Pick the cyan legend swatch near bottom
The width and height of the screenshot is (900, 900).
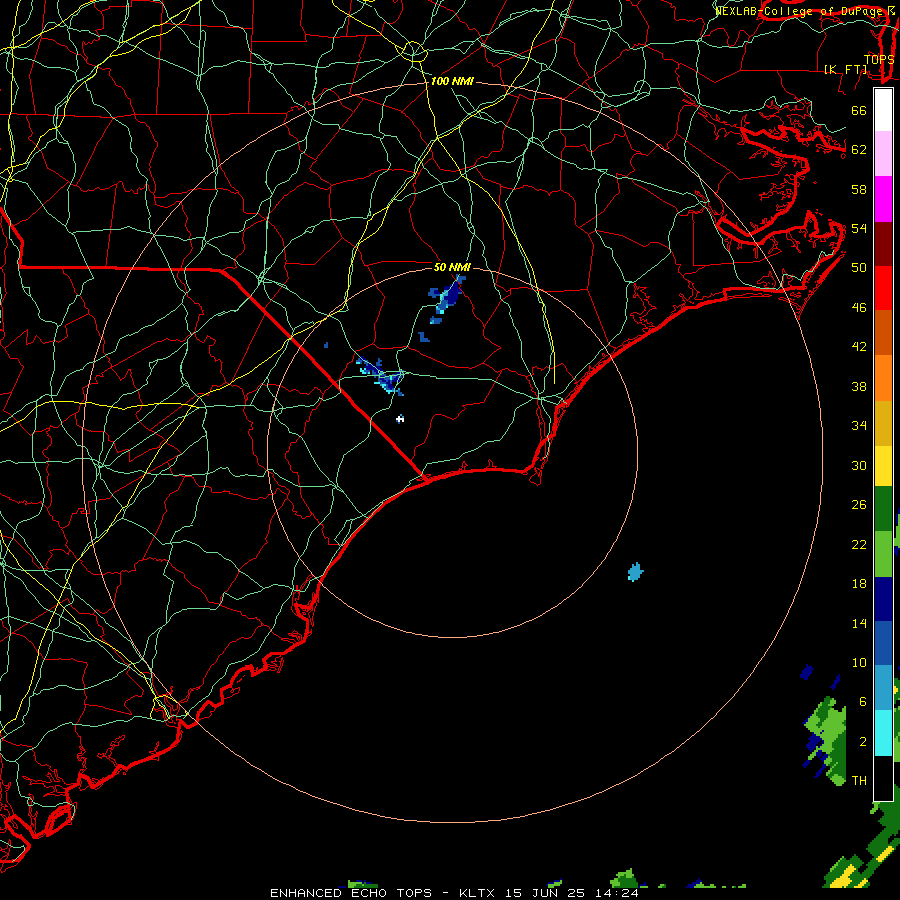[x=883, y=733]
